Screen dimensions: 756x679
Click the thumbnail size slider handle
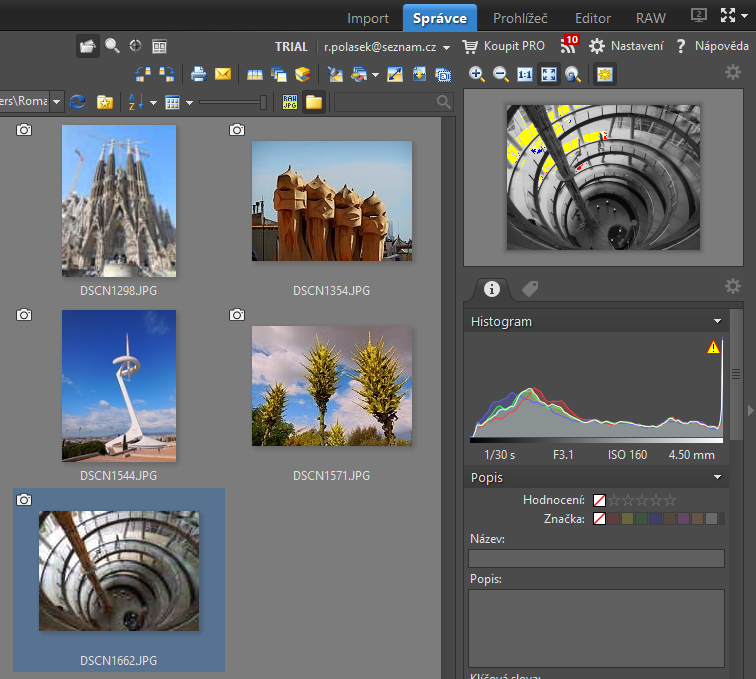(x=263, y=102)
